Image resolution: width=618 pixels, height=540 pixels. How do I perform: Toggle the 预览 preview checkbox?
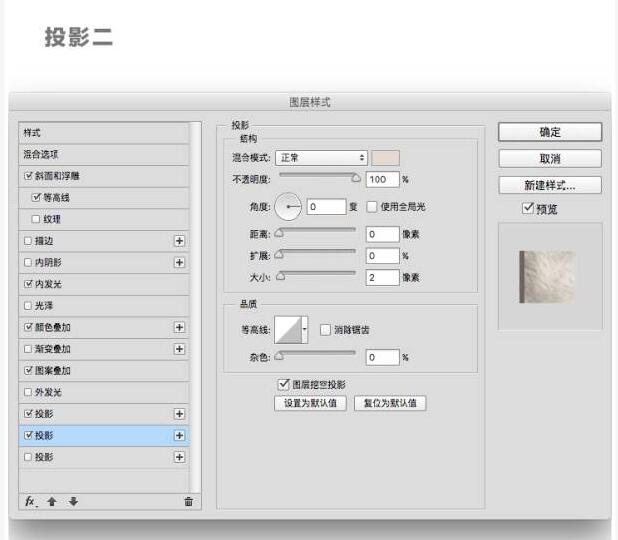pyautogui.click(x=528, y=208)
